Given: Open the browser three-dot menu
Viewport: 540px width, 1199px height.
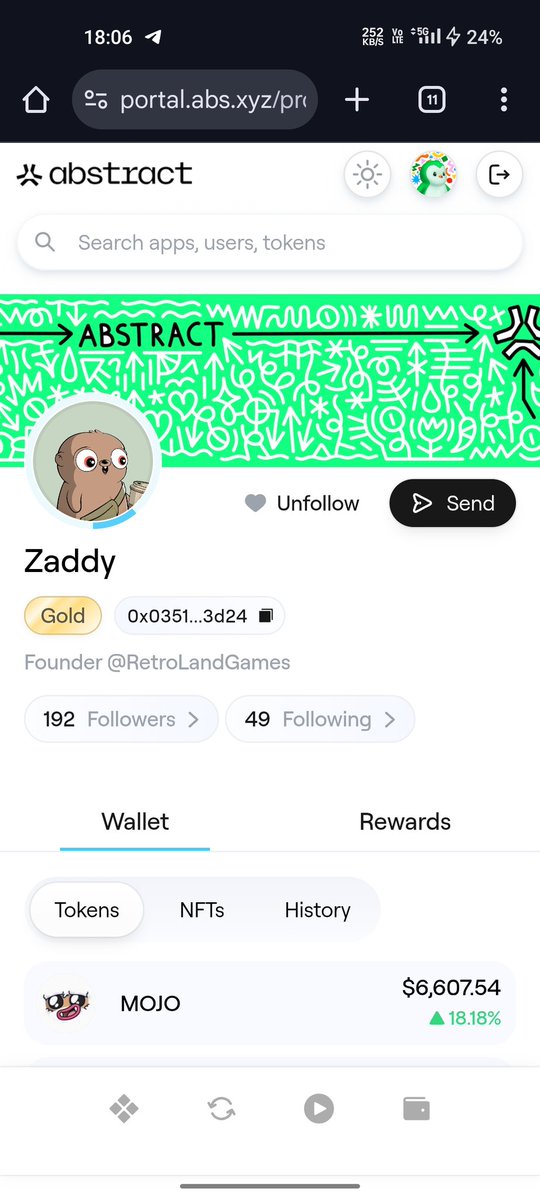Looking at the screenshot, I should (503, 100).
